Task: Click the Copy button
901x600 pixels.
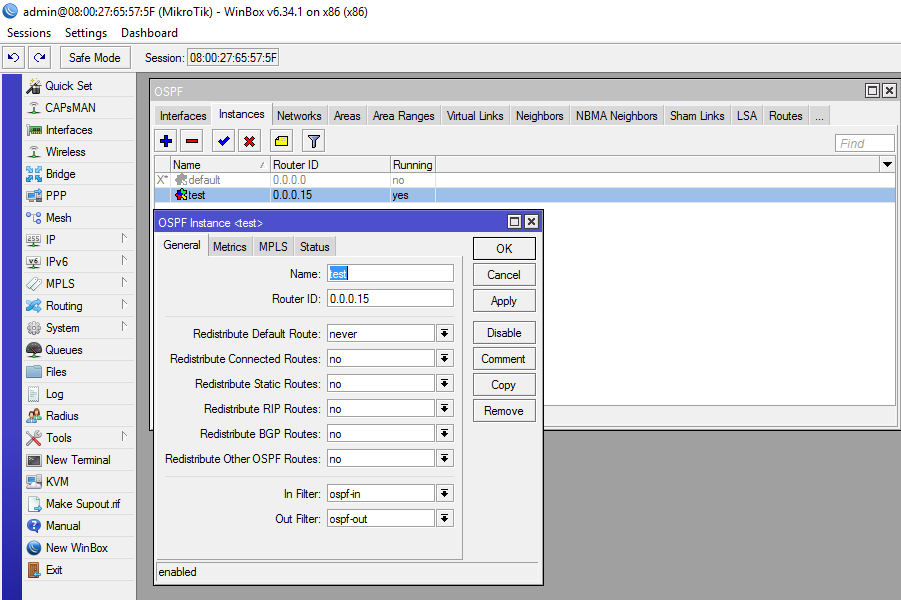Action: point(504,384)
